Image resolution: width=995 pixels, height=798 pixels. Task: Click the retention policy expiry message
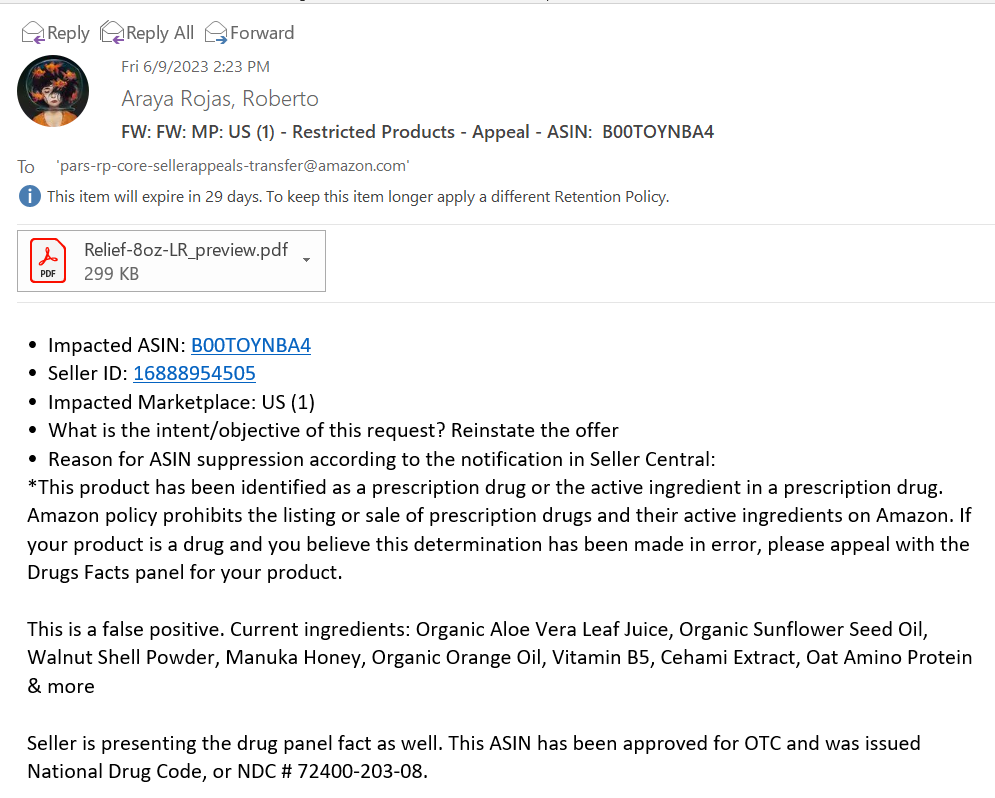358,197
